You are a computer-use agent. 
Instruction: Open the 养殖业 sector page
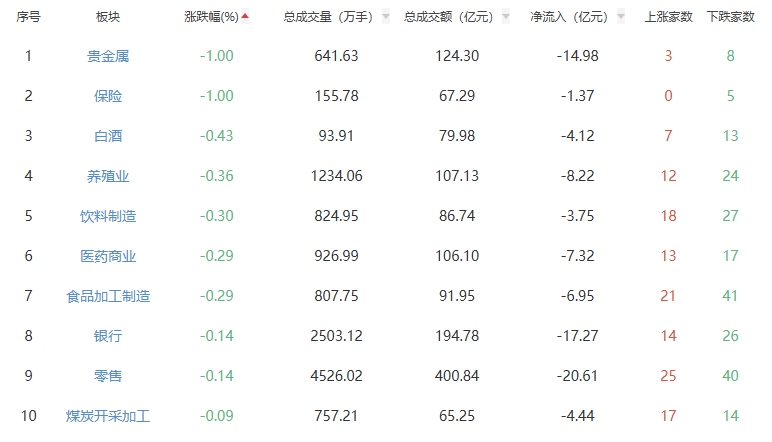[x=108, y=176]
